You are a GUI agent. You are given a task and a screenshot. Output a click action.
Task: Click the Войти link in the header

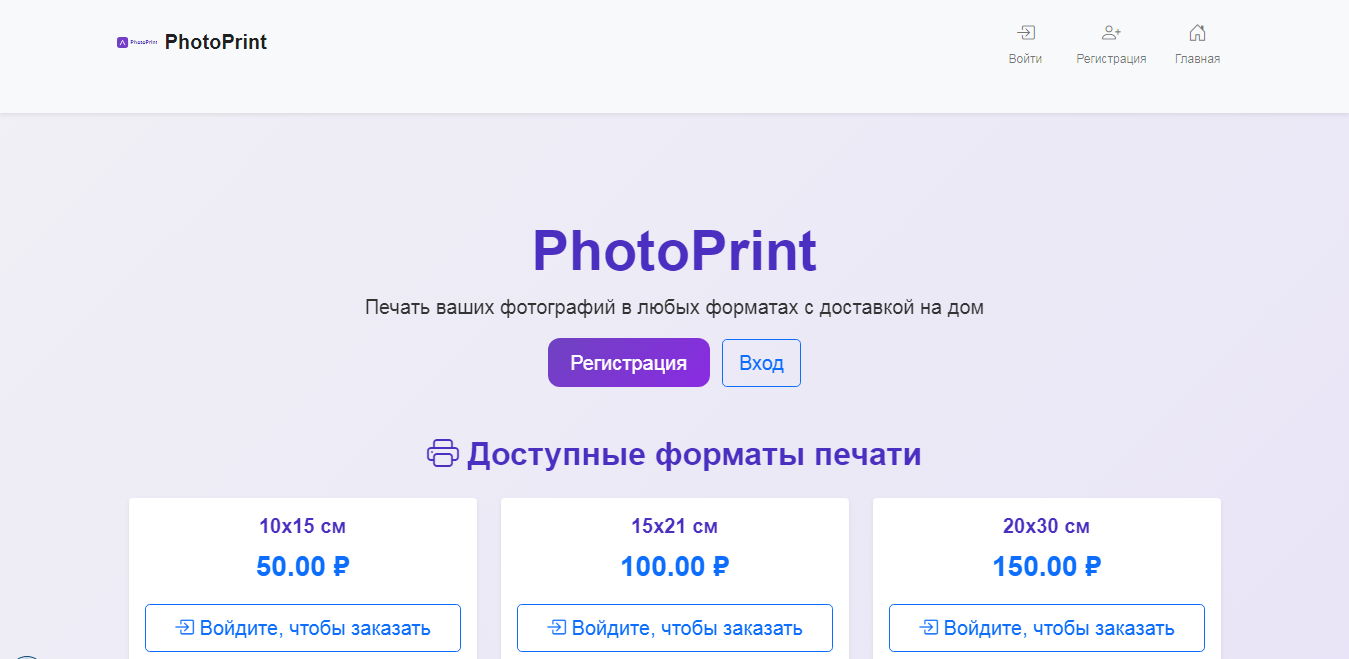1026,58
